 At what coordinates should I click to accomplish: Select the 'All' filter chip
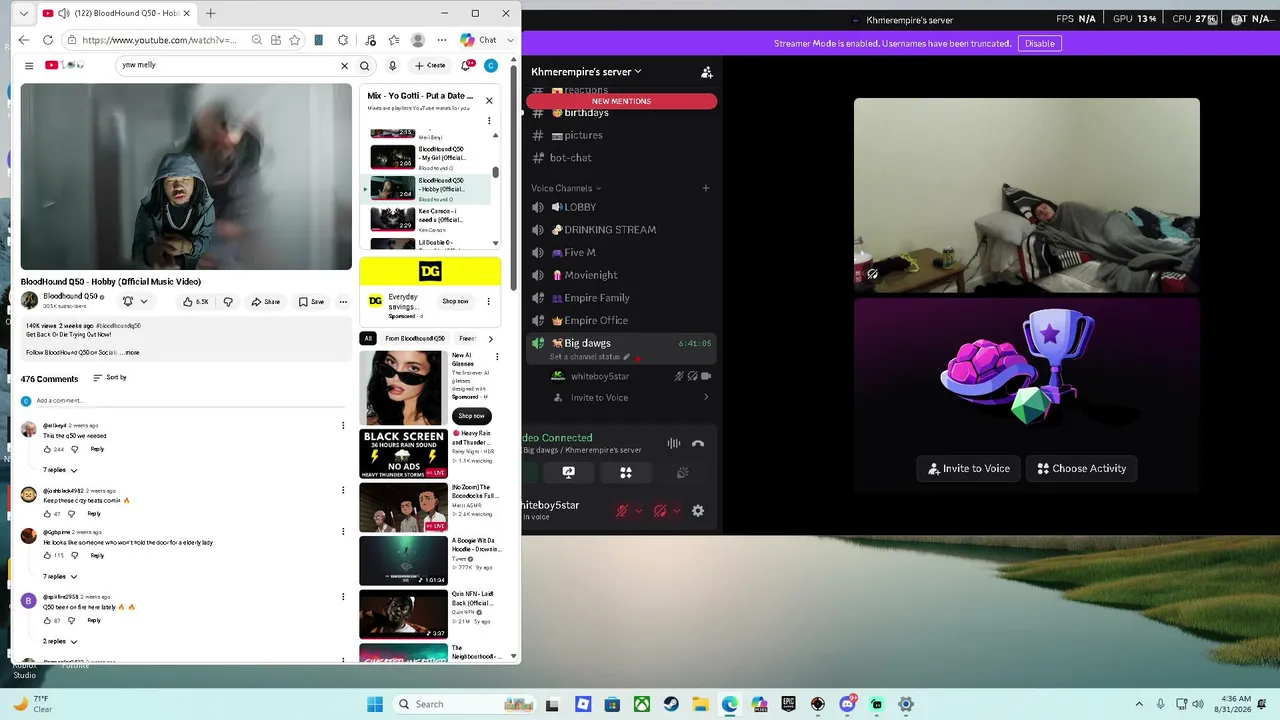pyautogui.click(x=368, y=339)
